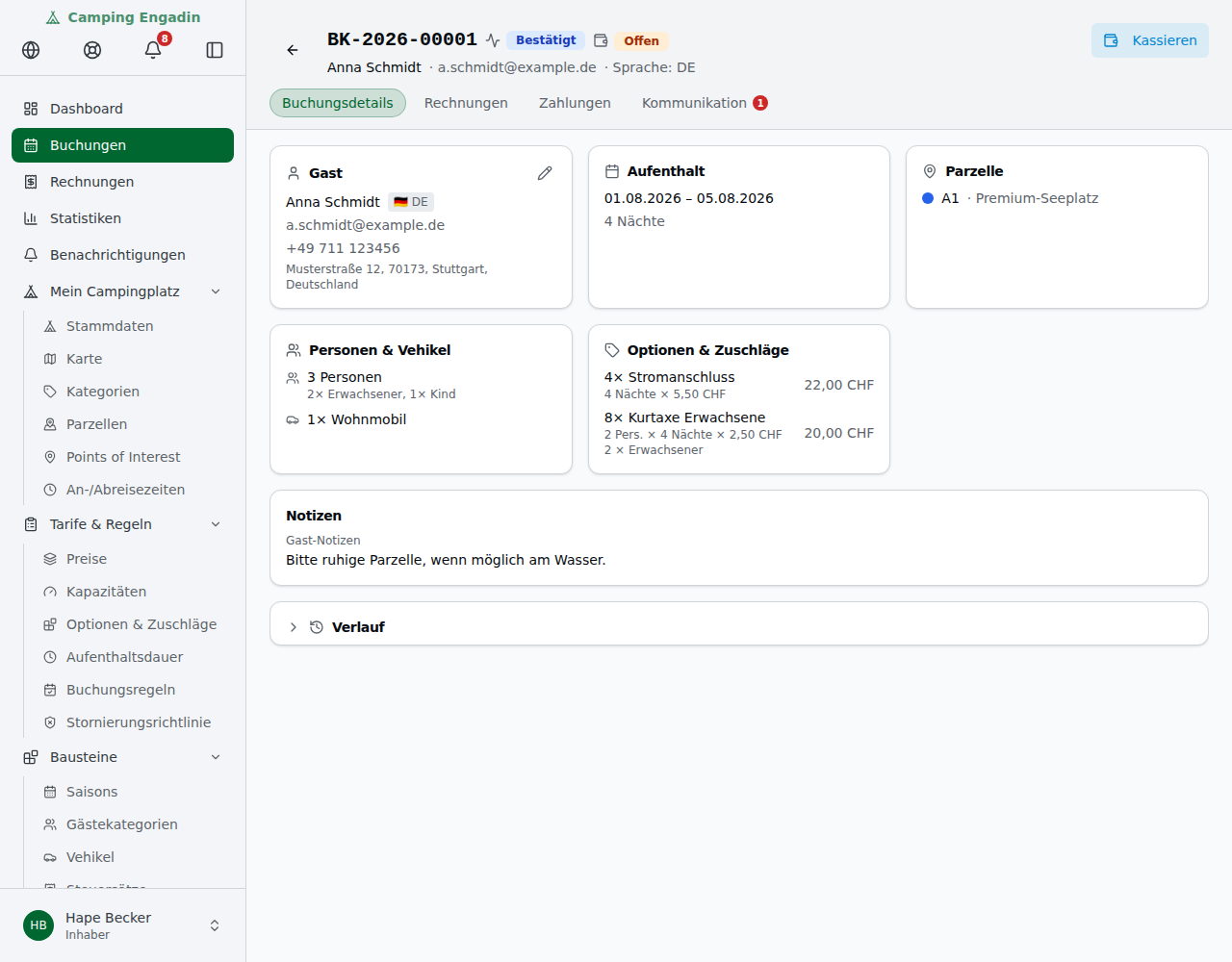Go back with the left arrow
This screenshot has width=1232, height=962.
(x=293, y=50)
